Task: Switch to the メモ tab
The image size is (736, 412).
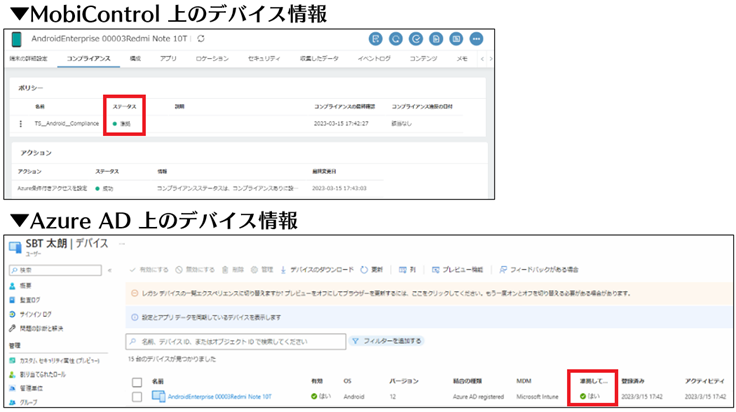Action: point(462,59)
